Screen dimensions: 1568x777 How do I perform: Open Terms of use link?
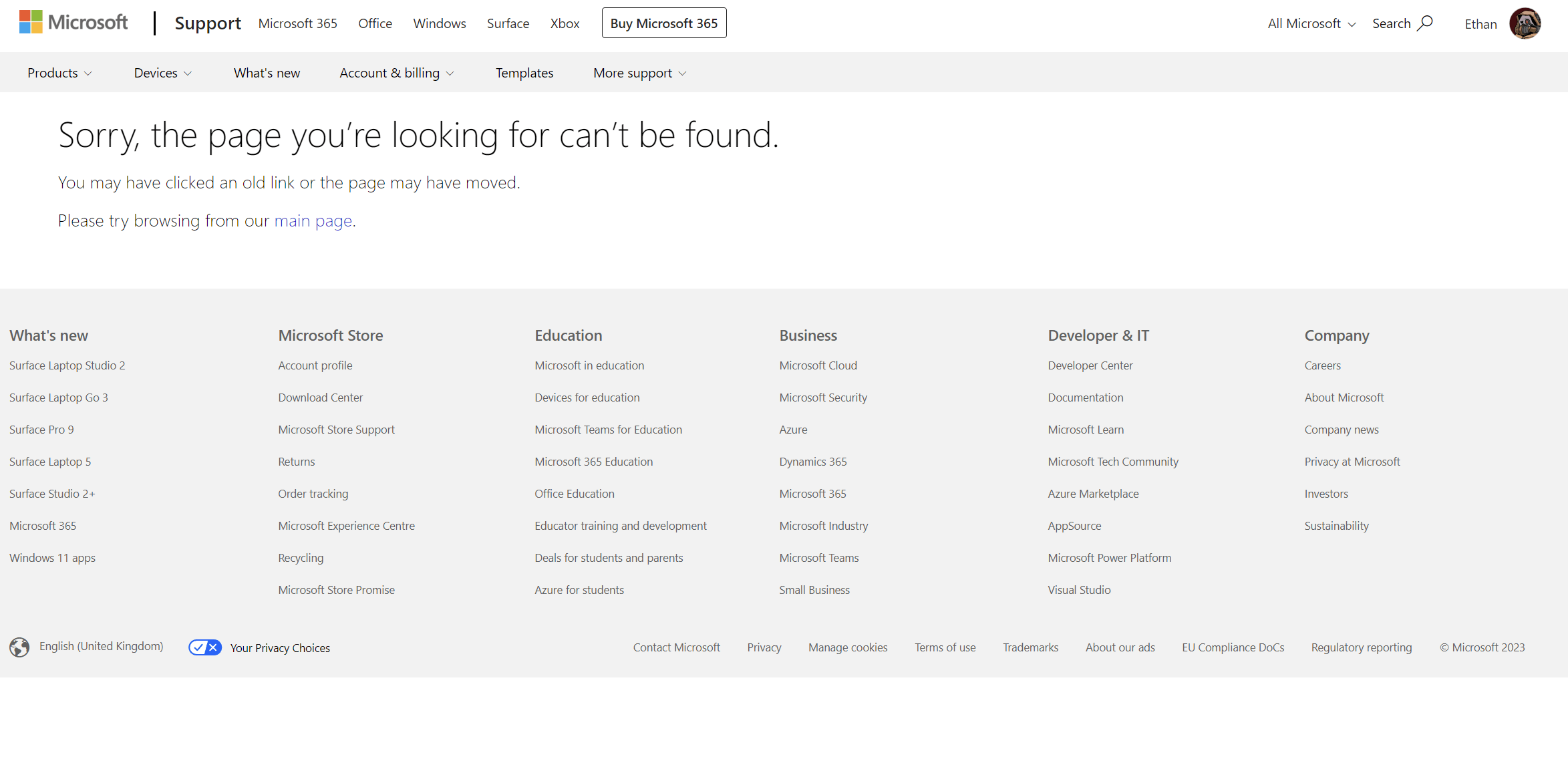pos(945,647)
